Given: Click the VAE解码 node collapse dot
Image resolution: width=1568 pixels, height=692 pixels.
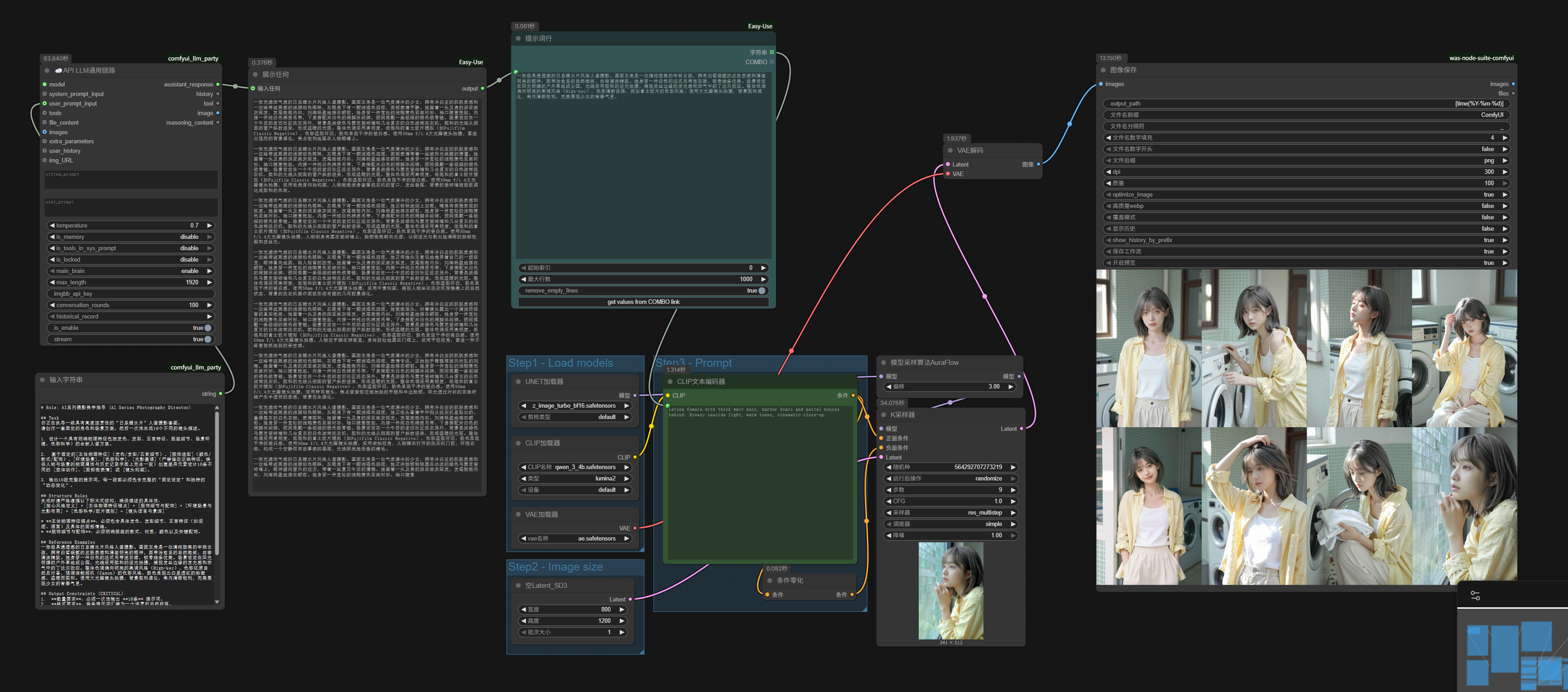Looking at the screenshot, I should pyautogui.click(x=950, y=150).
